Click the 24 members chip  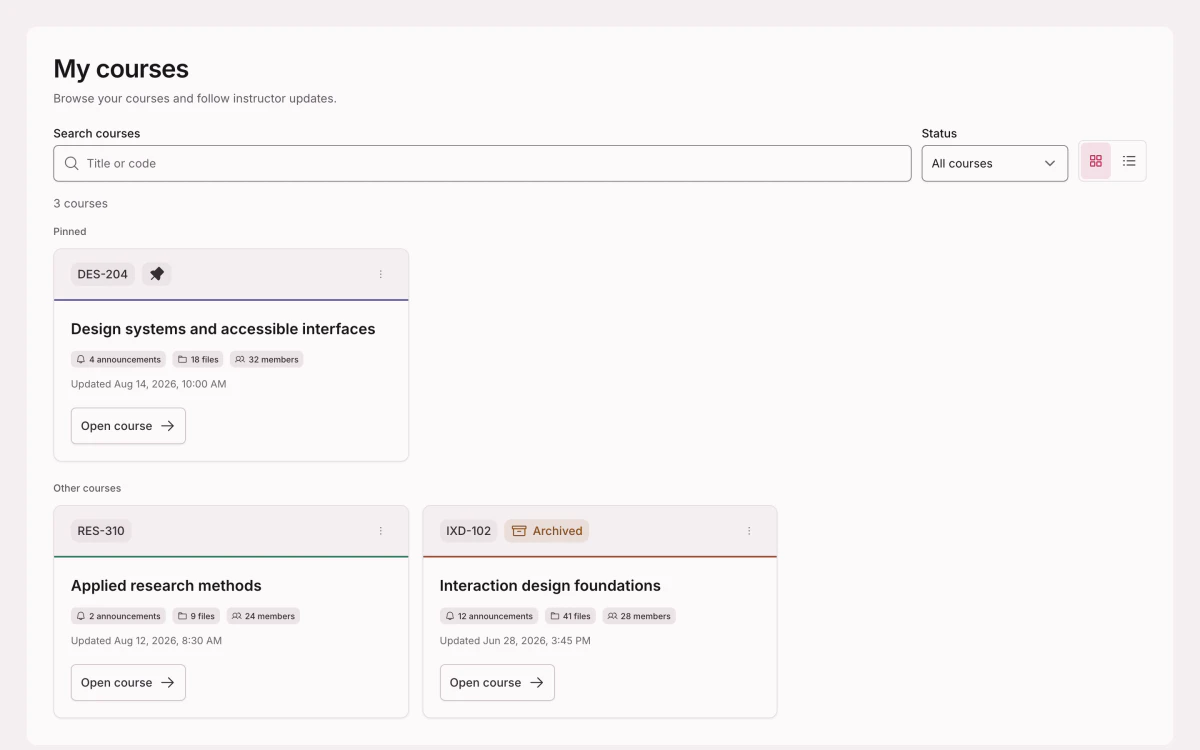(263, 616)
